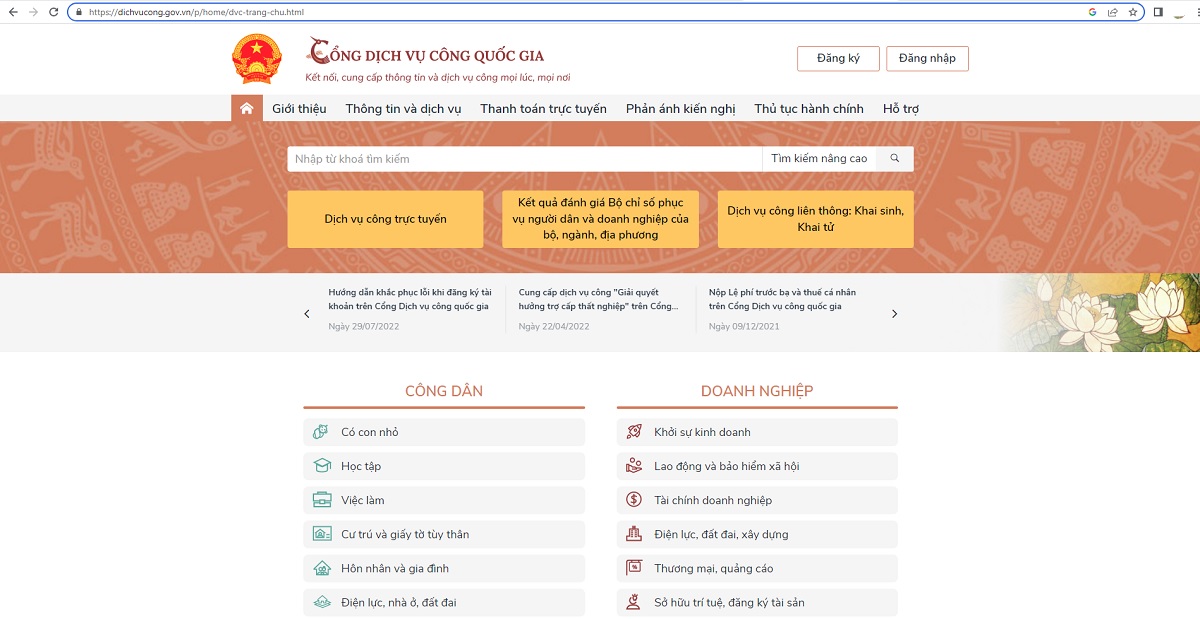Click Tìm kiếm nâng cao

tap(819, 158)
